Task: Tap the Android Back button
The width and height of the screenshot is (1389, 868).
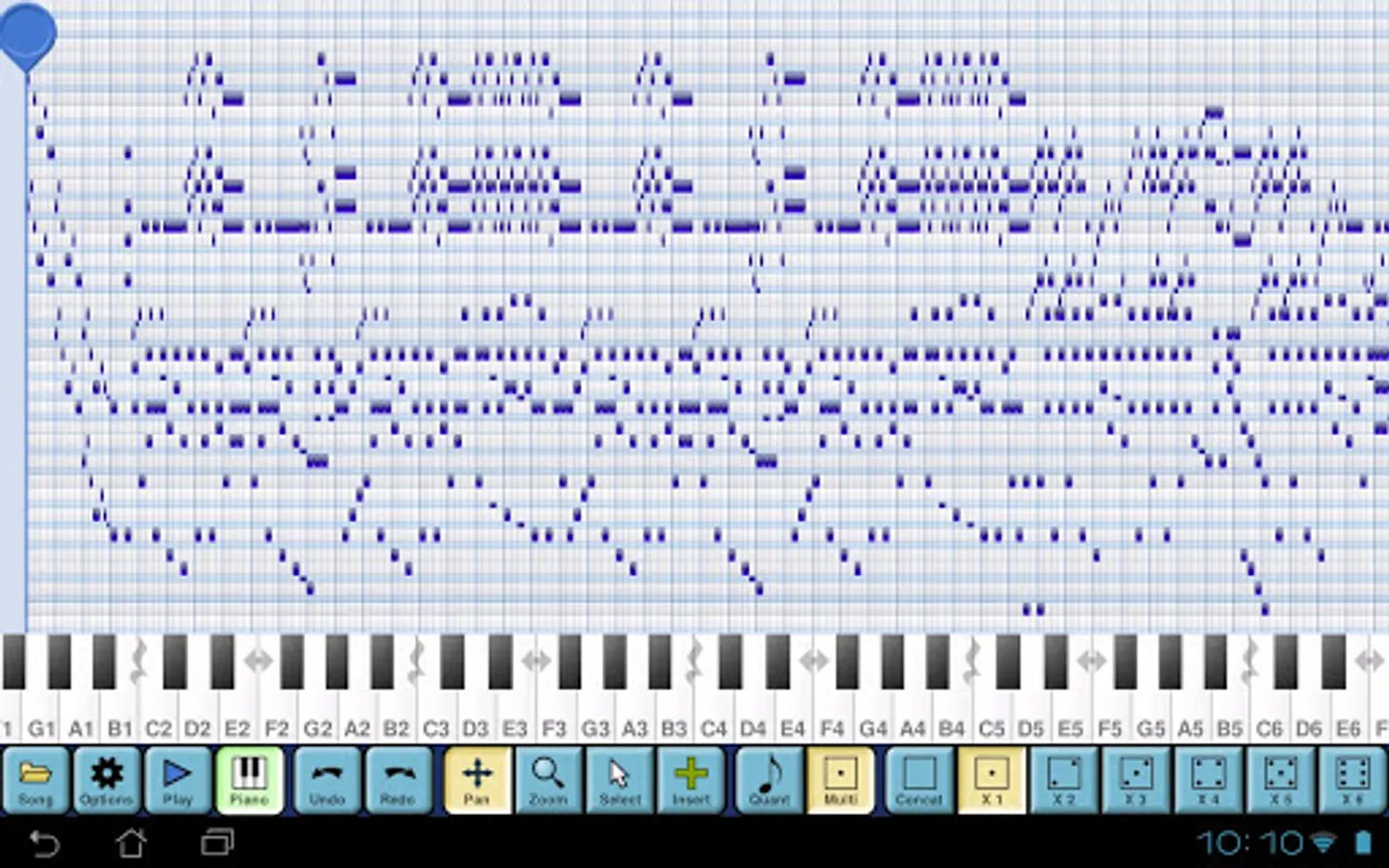Action: [x=44, y=844]
